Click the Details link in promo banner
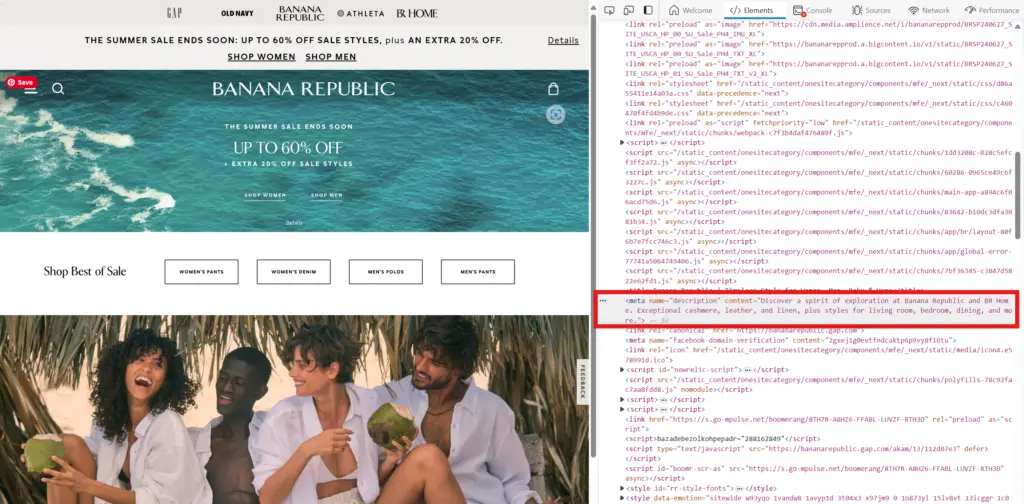Viewport: 1024px width, 504px height. coord(563,40)
